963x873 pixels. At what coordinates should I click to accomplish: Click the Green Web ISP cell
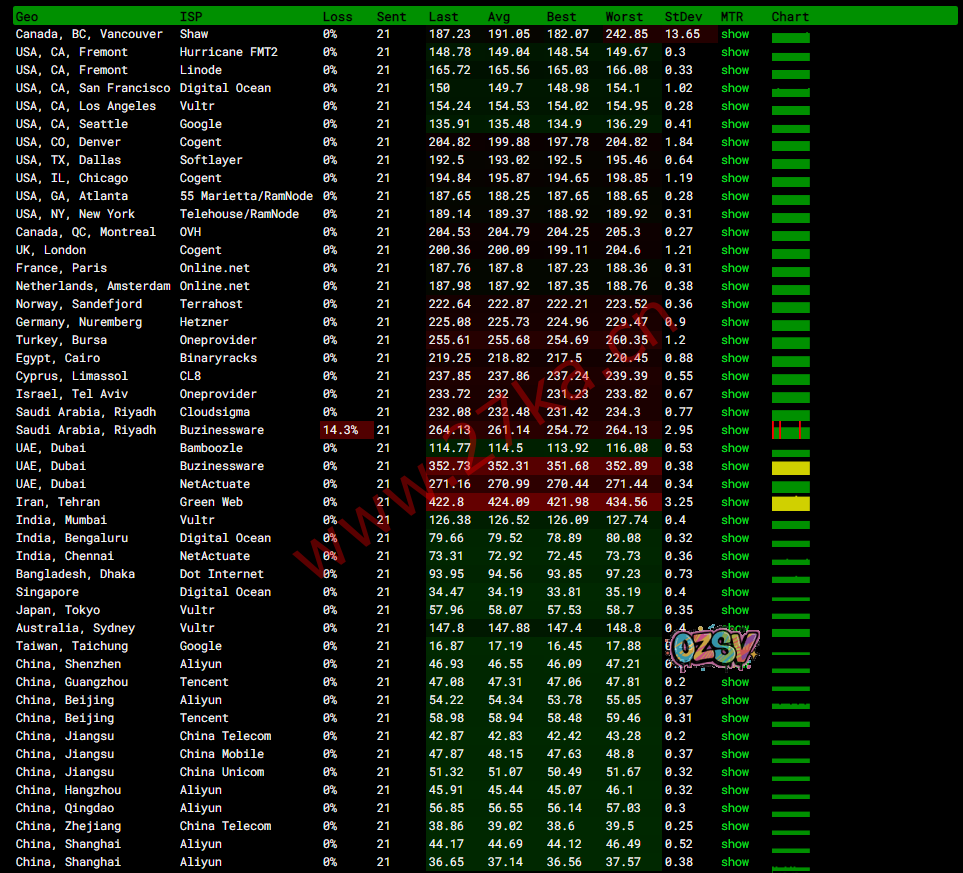[211, 502]
